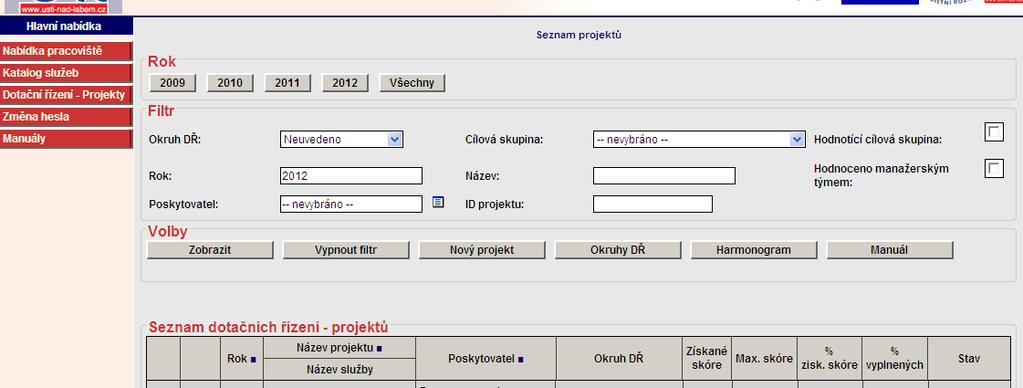
Task: Open Manuály menu item
Action: click(66, 139)
